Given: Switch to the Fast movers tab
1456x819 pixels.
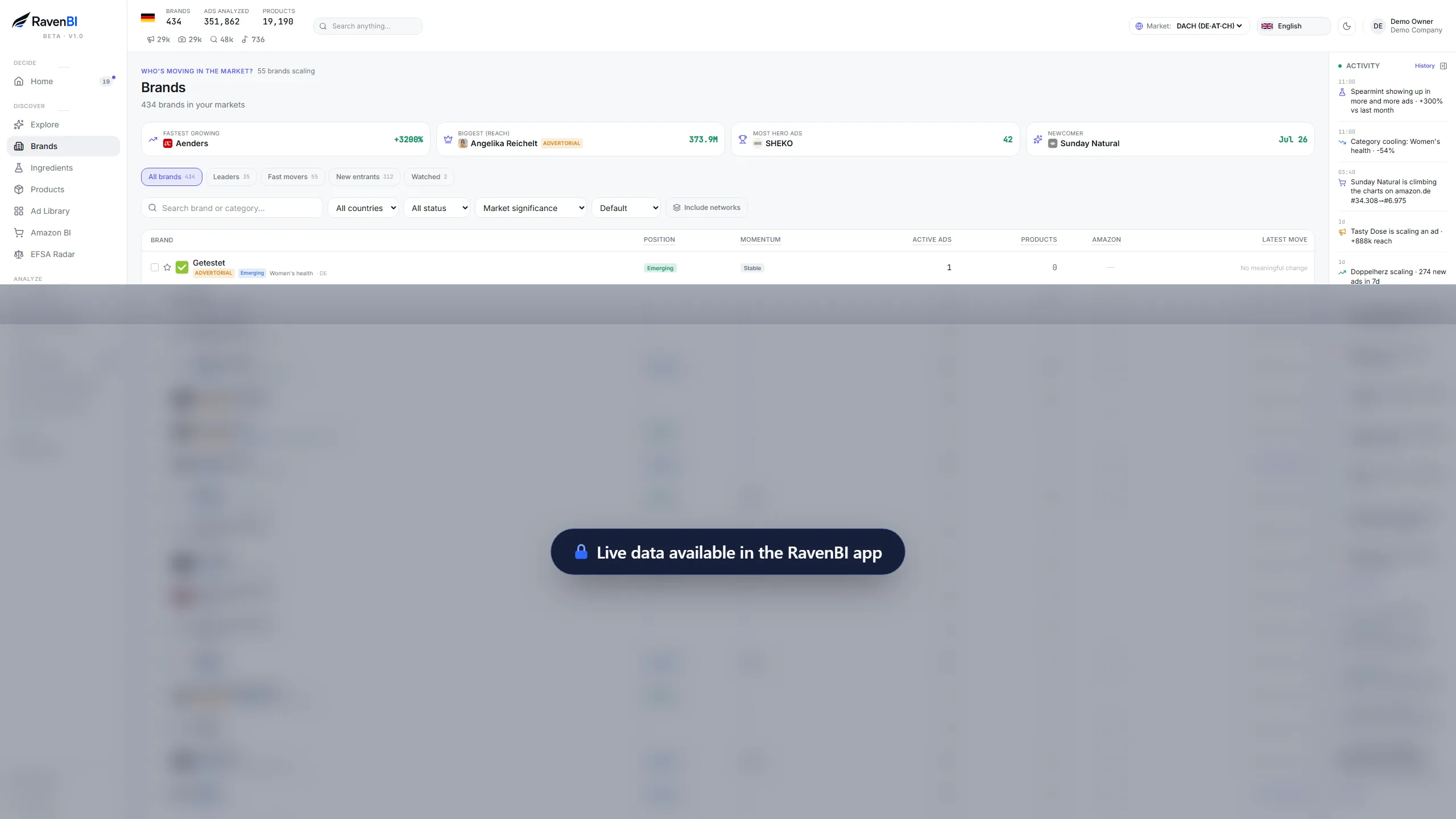Looking at the screenshot, I should click(293, 177).
